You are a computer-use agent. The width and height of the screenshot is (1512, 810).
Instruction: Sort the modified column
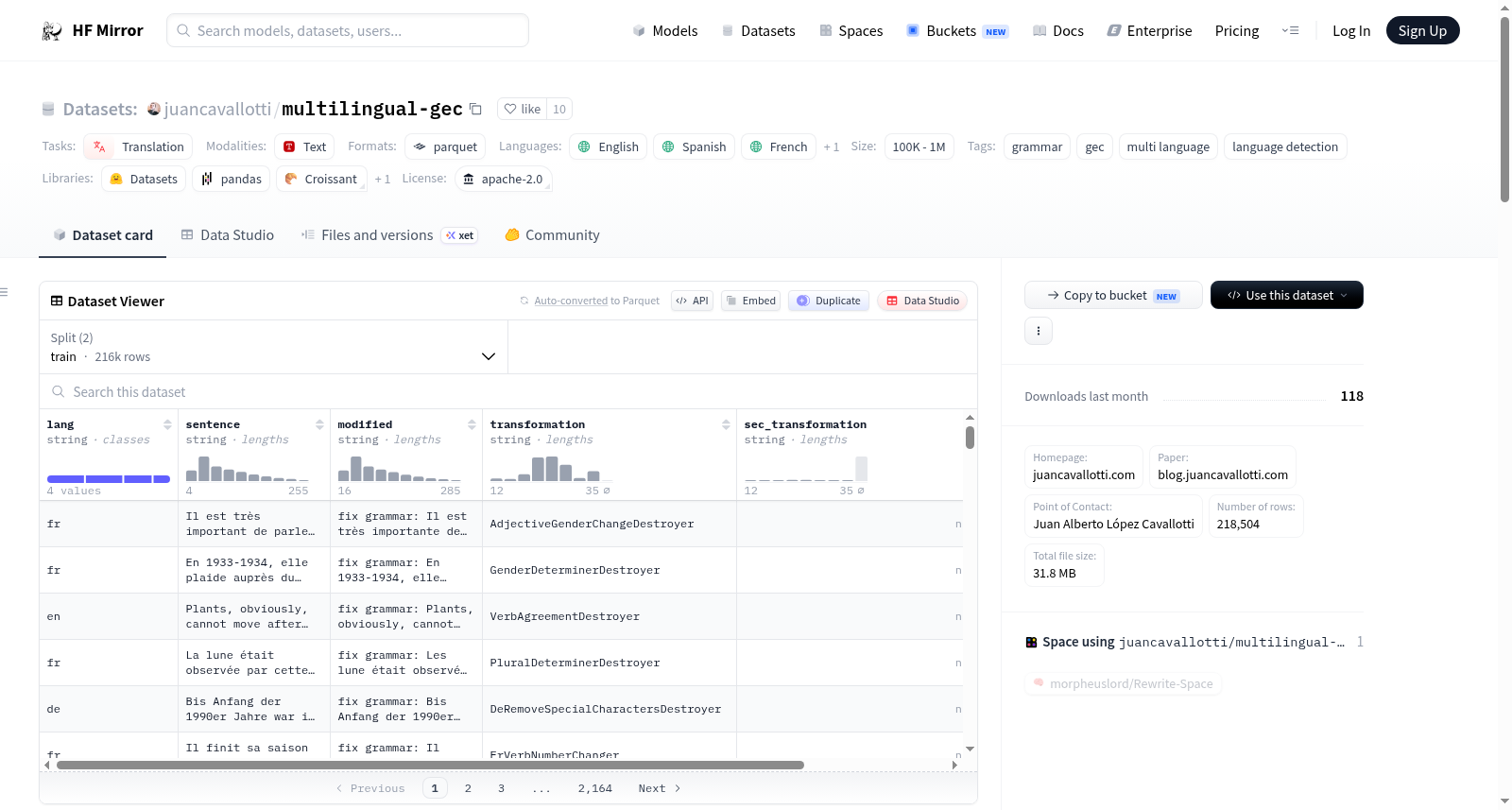tap(472, 424)
